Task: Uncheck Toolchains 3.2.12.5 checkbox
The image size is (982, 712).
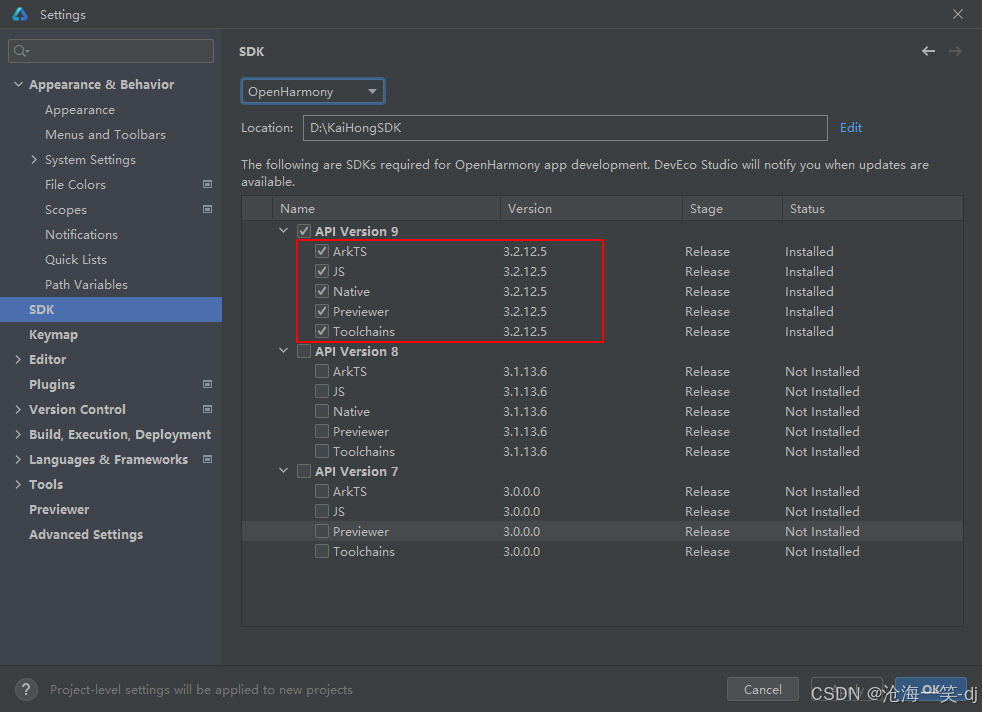Action: (x=322, y=331)
